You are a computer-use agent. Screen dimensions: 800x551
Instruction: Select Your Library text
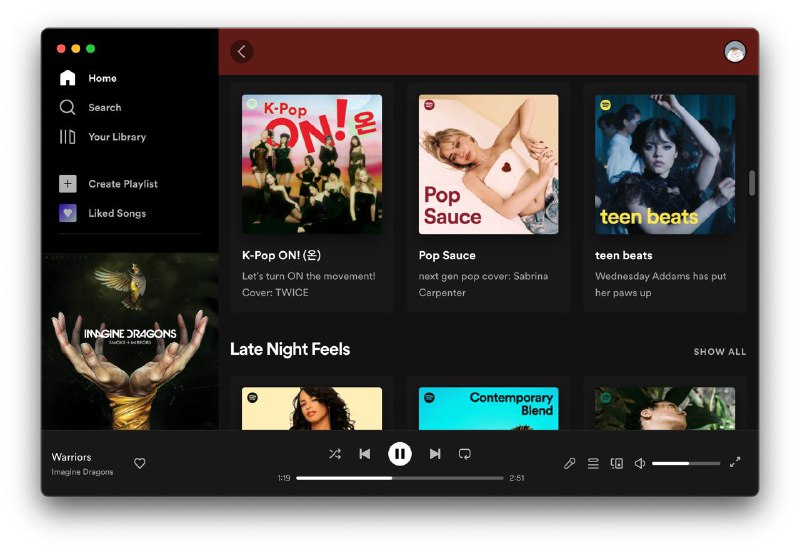point(117,137)
